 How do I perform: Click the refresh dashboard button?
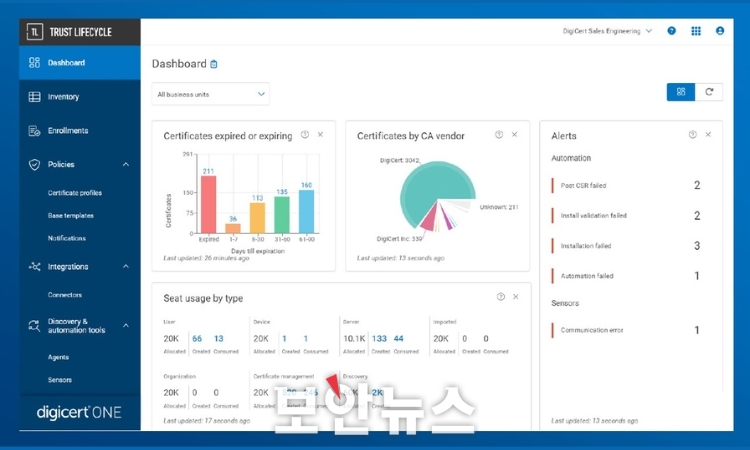709,92
